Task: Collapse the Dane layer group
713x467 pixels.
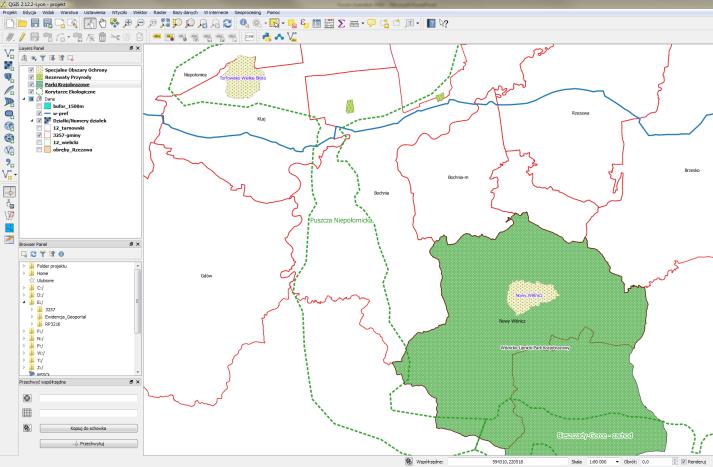Action: 25,99
